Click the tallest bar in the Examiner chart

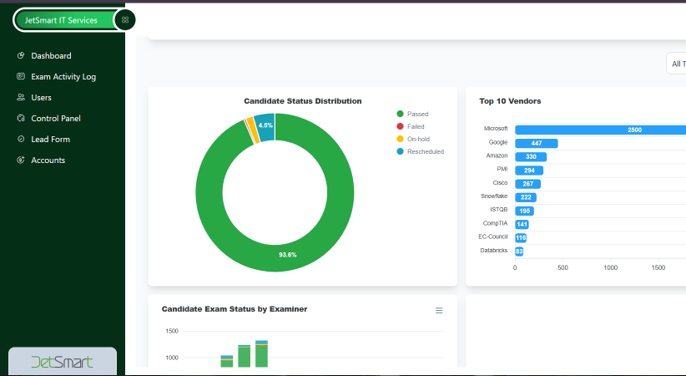coord(262,354)
